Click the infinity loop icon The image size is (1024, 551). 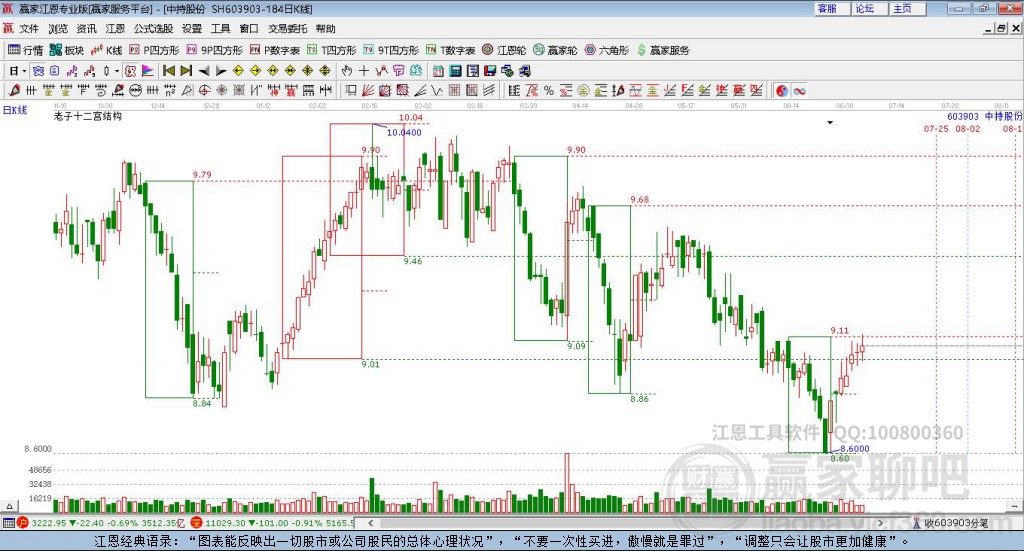799,90
